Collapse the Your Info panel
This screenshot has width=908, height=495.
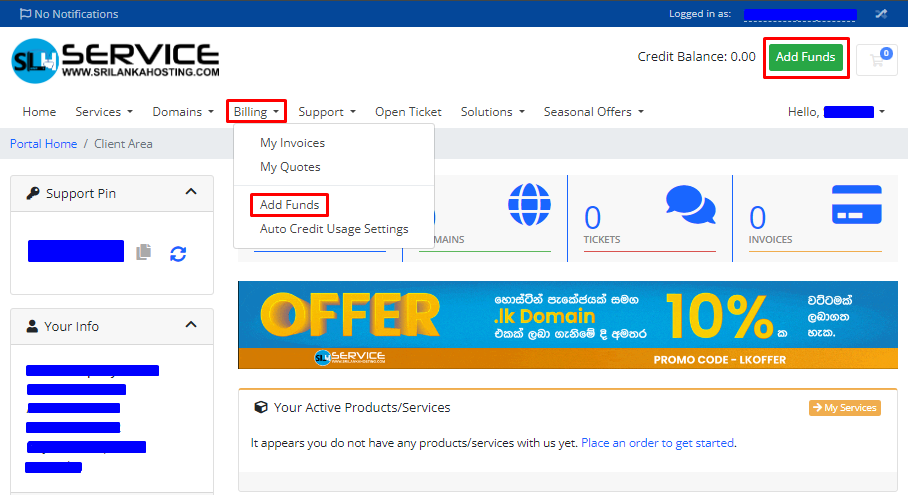pos(191,325)
